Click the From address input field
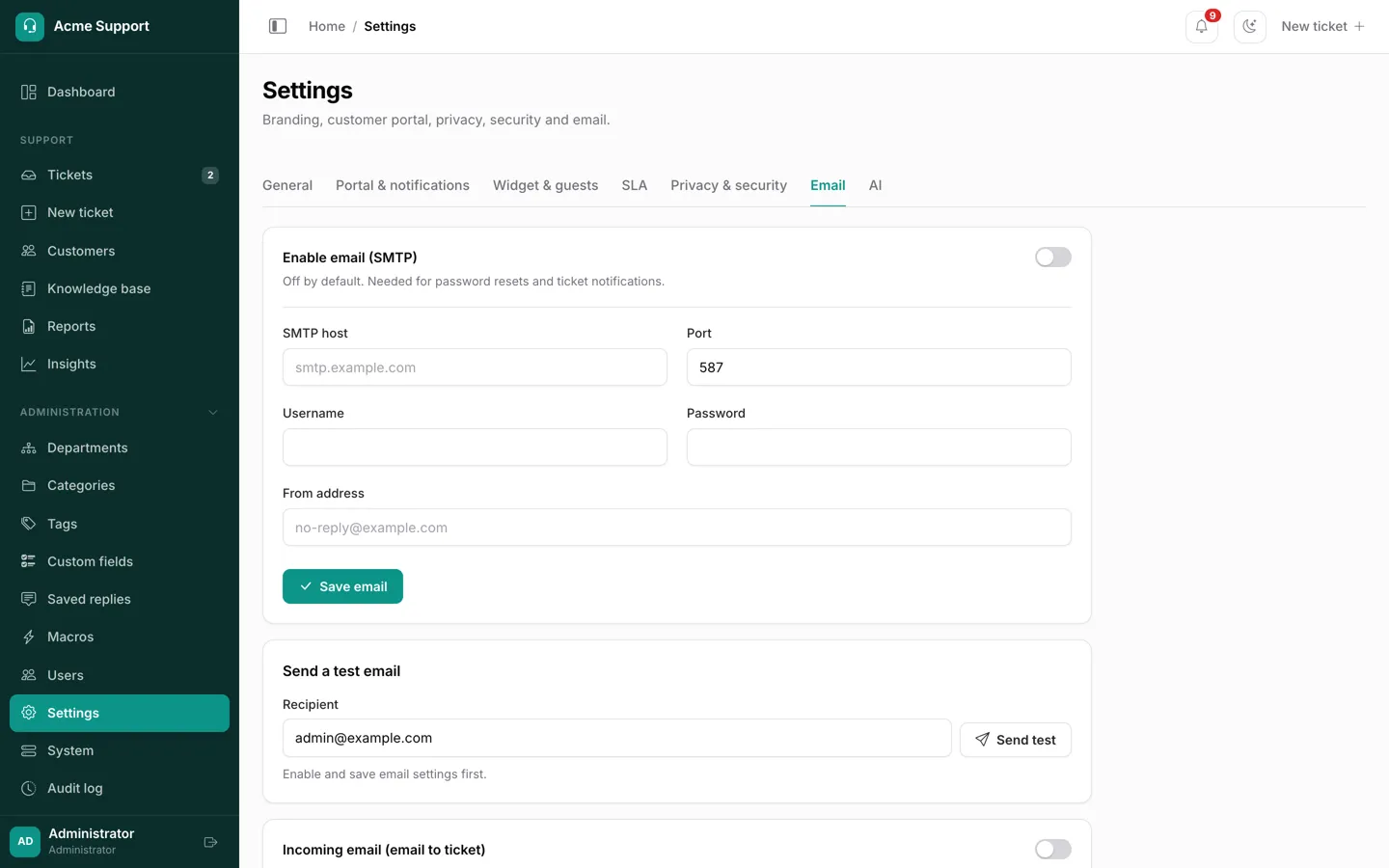The height and width of the screenshot is (868, 1389). 676,528
